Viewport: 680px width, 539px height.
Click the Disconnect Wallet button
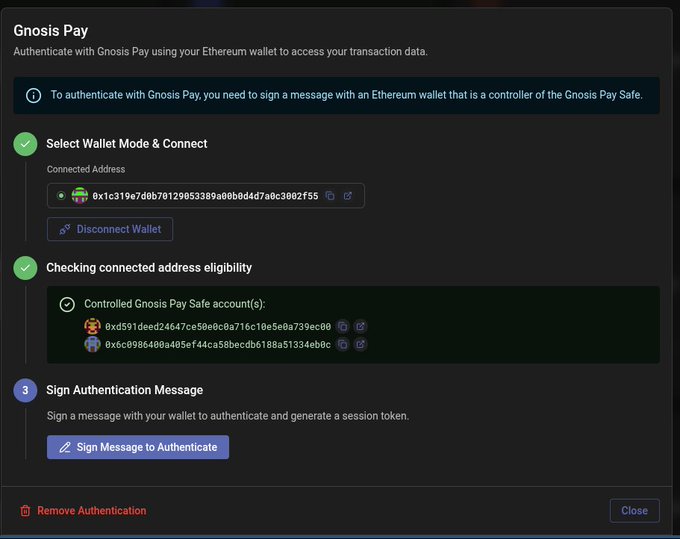(110, 229)
